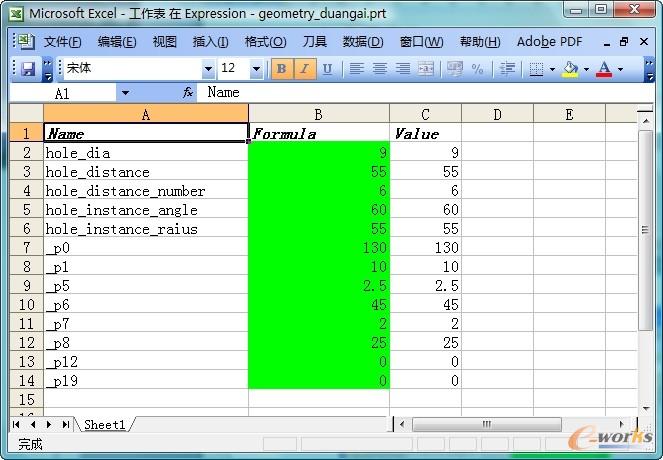
Task: Open the font name dropdown
Action: pyautogui.click(x=208, y=69)
